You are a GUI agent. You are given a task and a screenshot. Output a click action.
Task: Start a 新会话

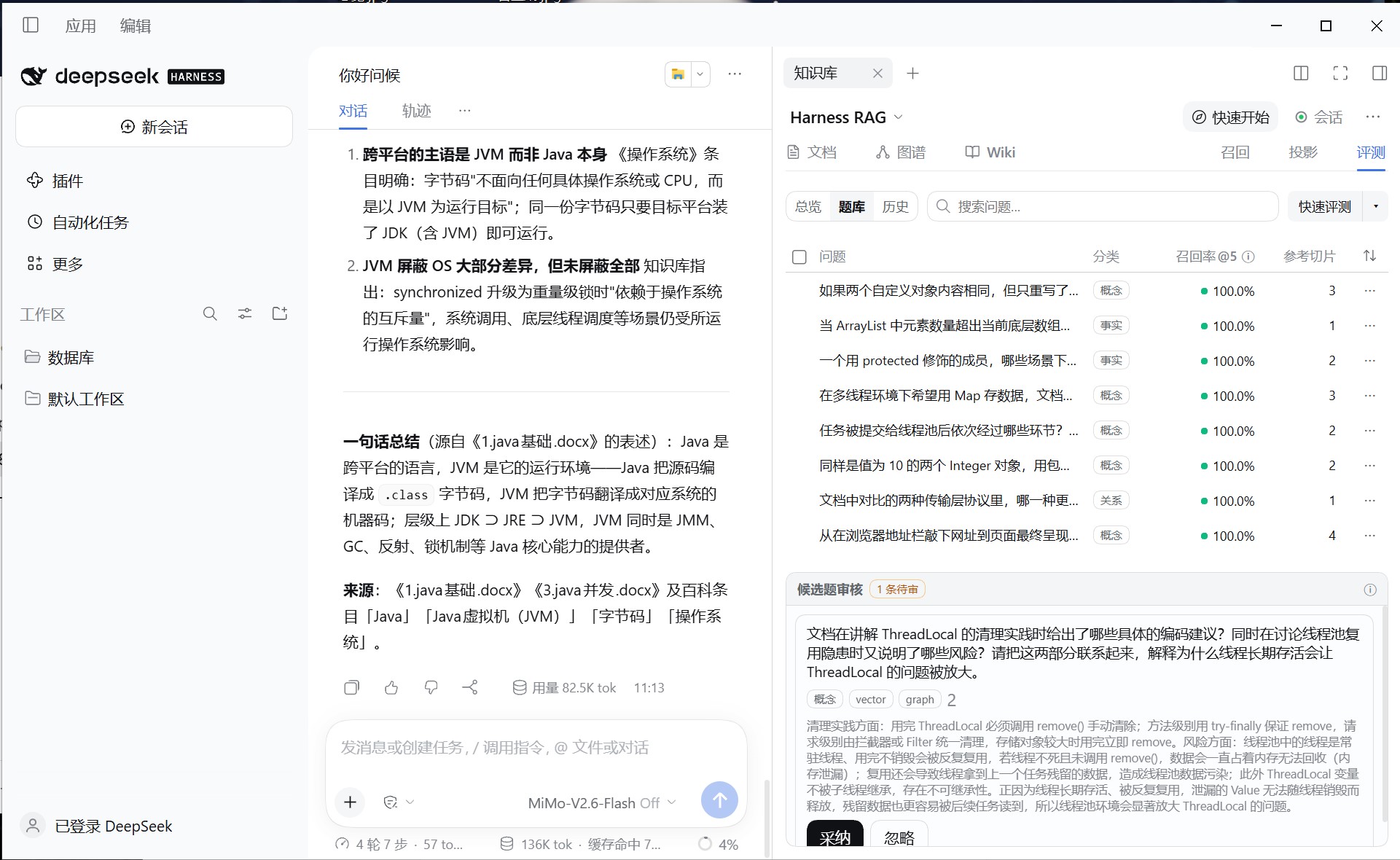[x=154, y=127]
